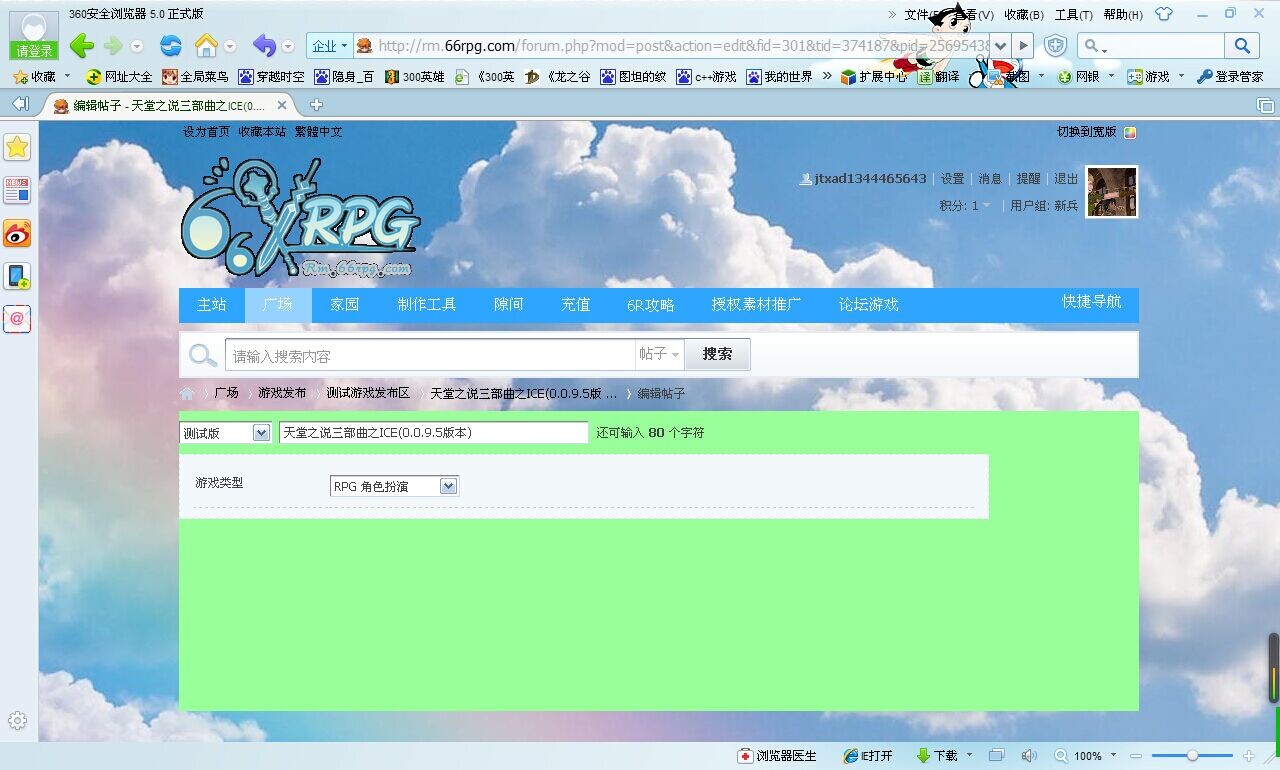Expand the 下载 dropdown arrow in status bar

click(x=969, y=756)
